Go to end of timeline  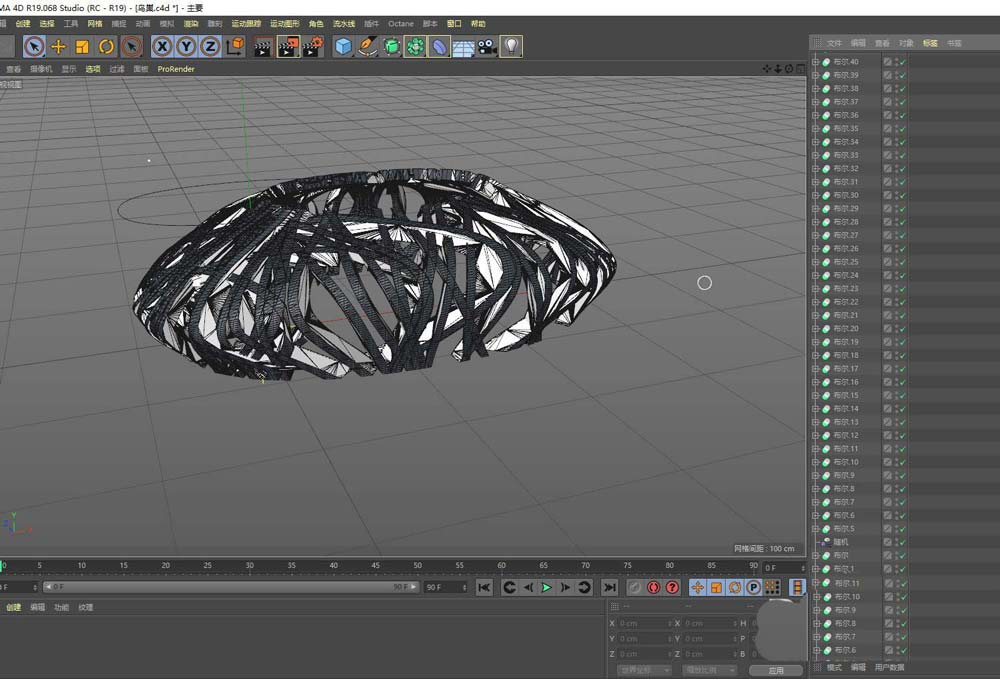[610, 587]
